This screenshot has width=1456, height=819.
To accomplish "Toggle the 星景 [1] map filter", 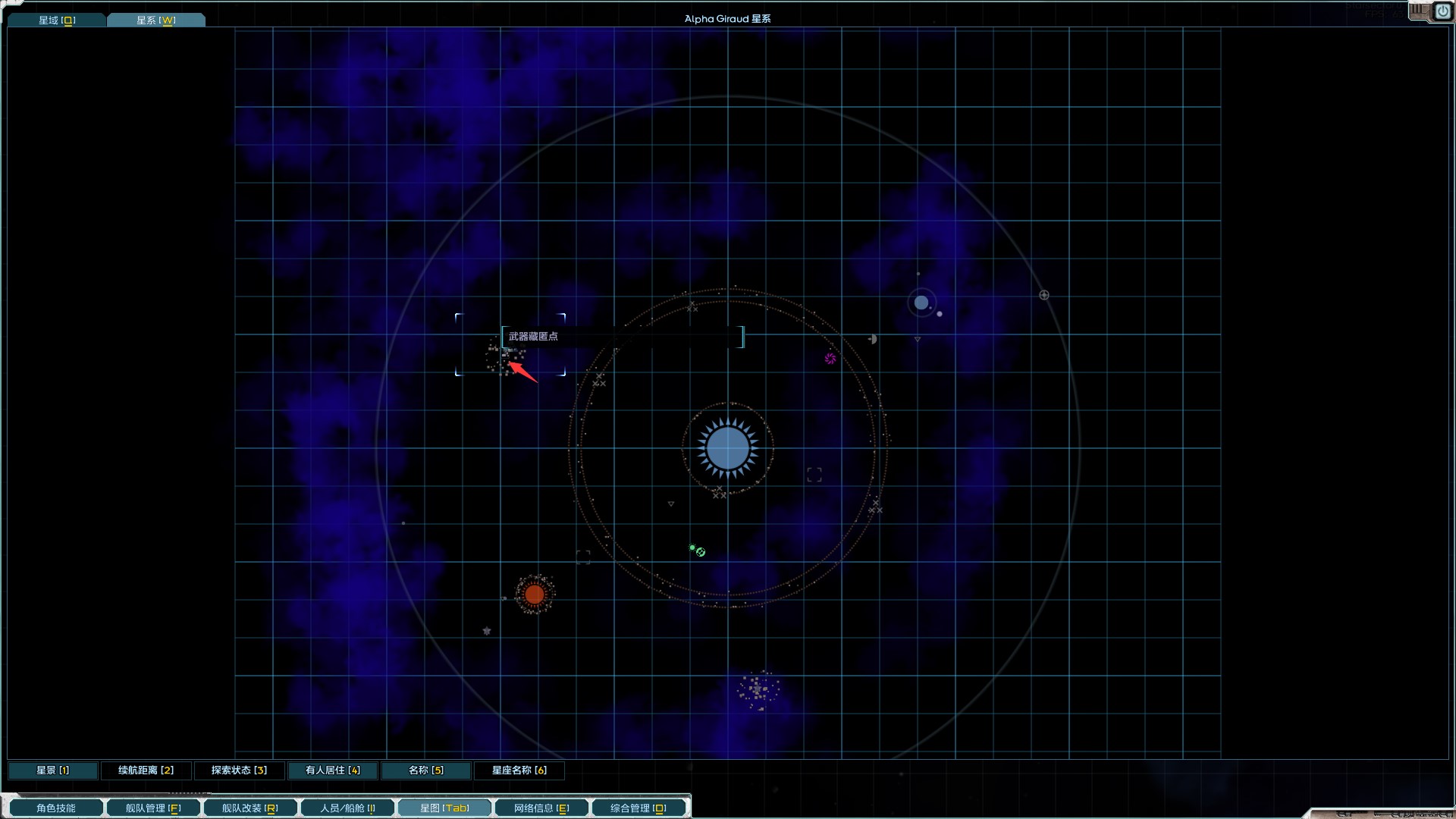I will [52, 770].
